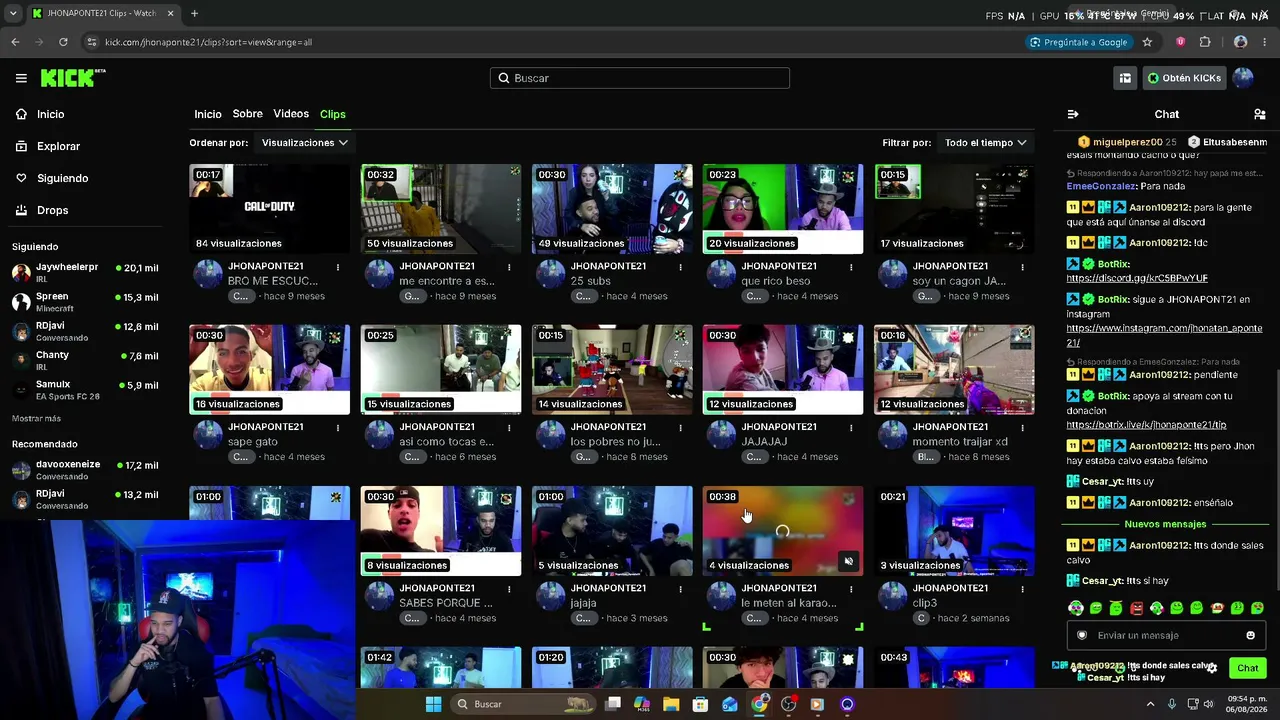Toggle the taskbar microphone icon

click(1171, 704)
